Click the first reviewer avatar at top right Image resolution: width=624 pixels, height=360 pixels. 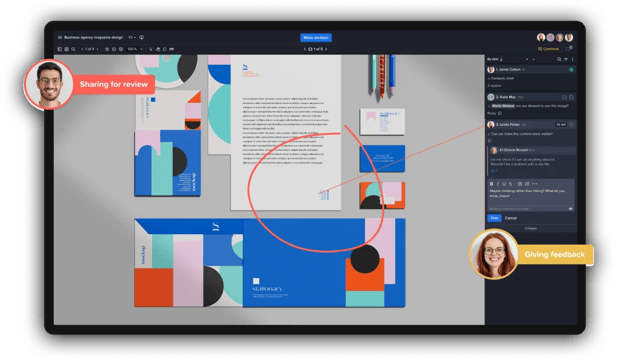(541, 38)
